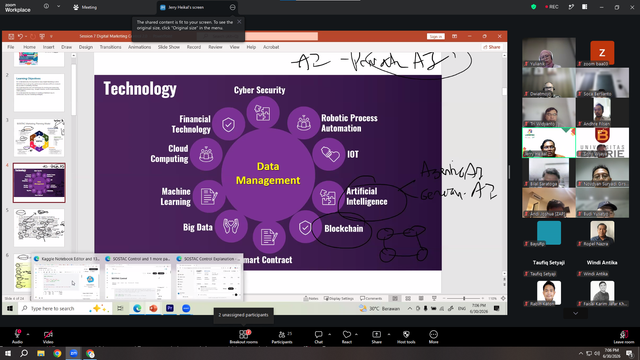Click the Leave room icon

(624, 336)
